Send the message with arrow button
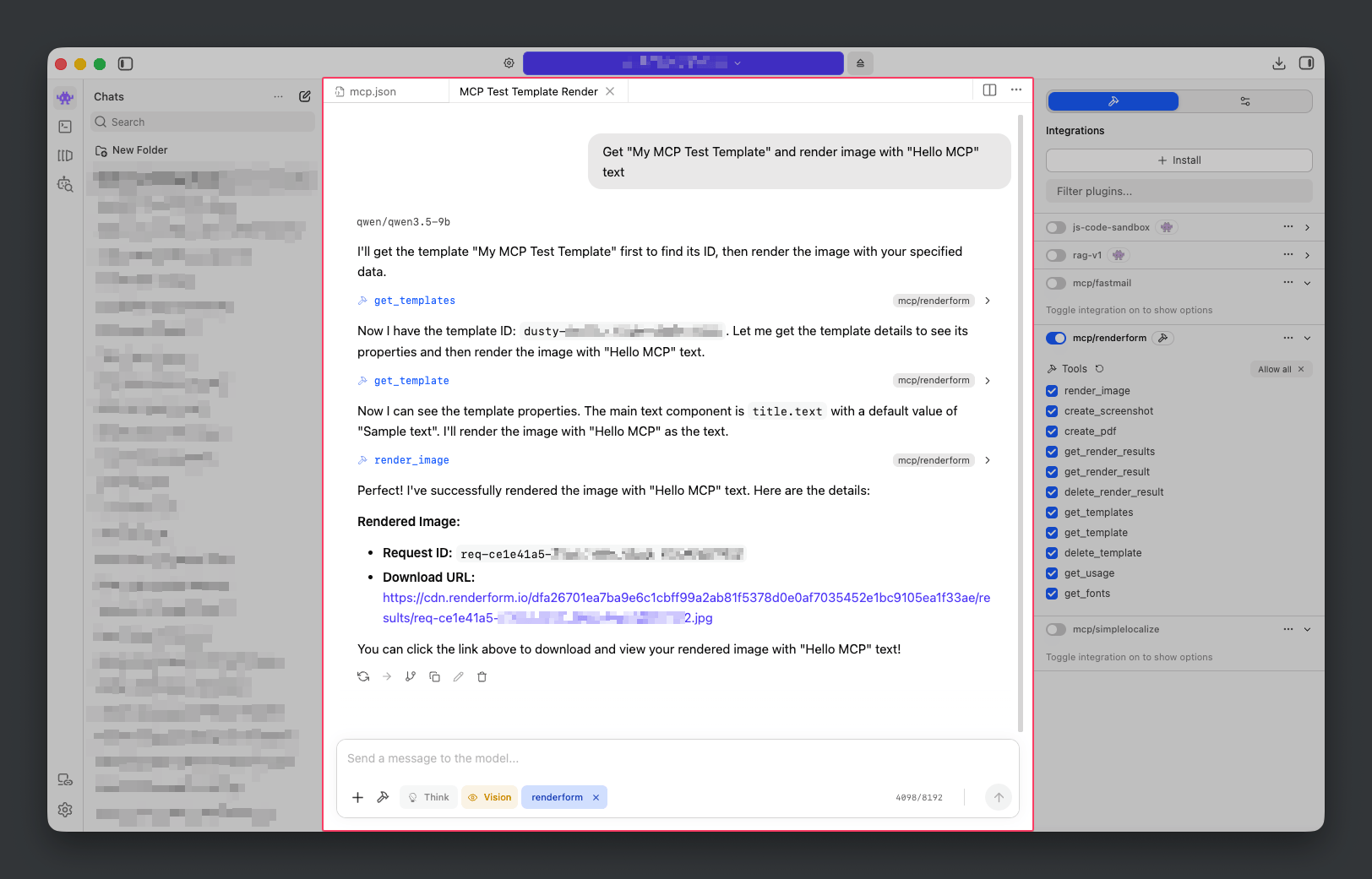The height and width of the screenshot is (879, 1372). (999, 797)
